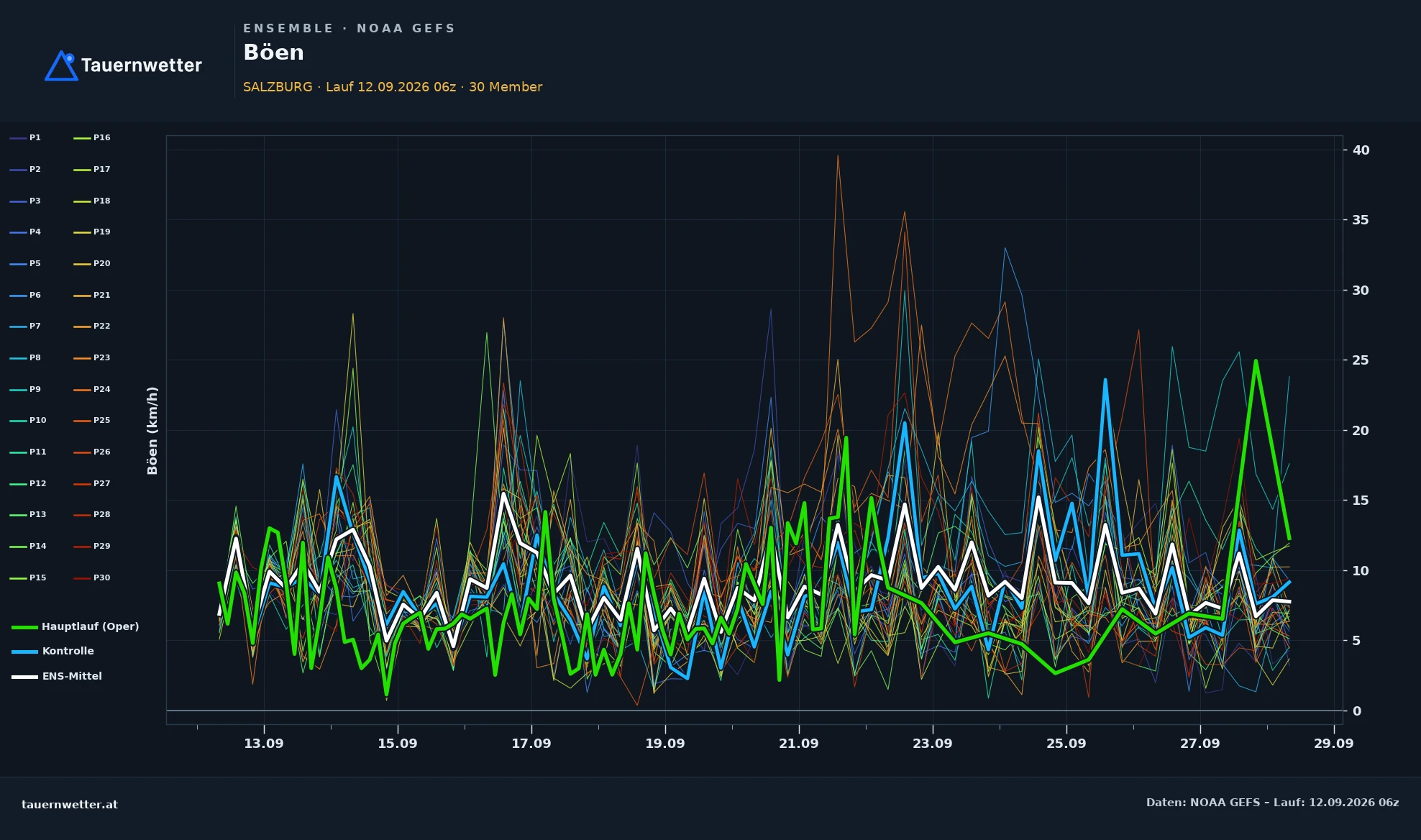Click the P21 legend label

coord(101,295)
